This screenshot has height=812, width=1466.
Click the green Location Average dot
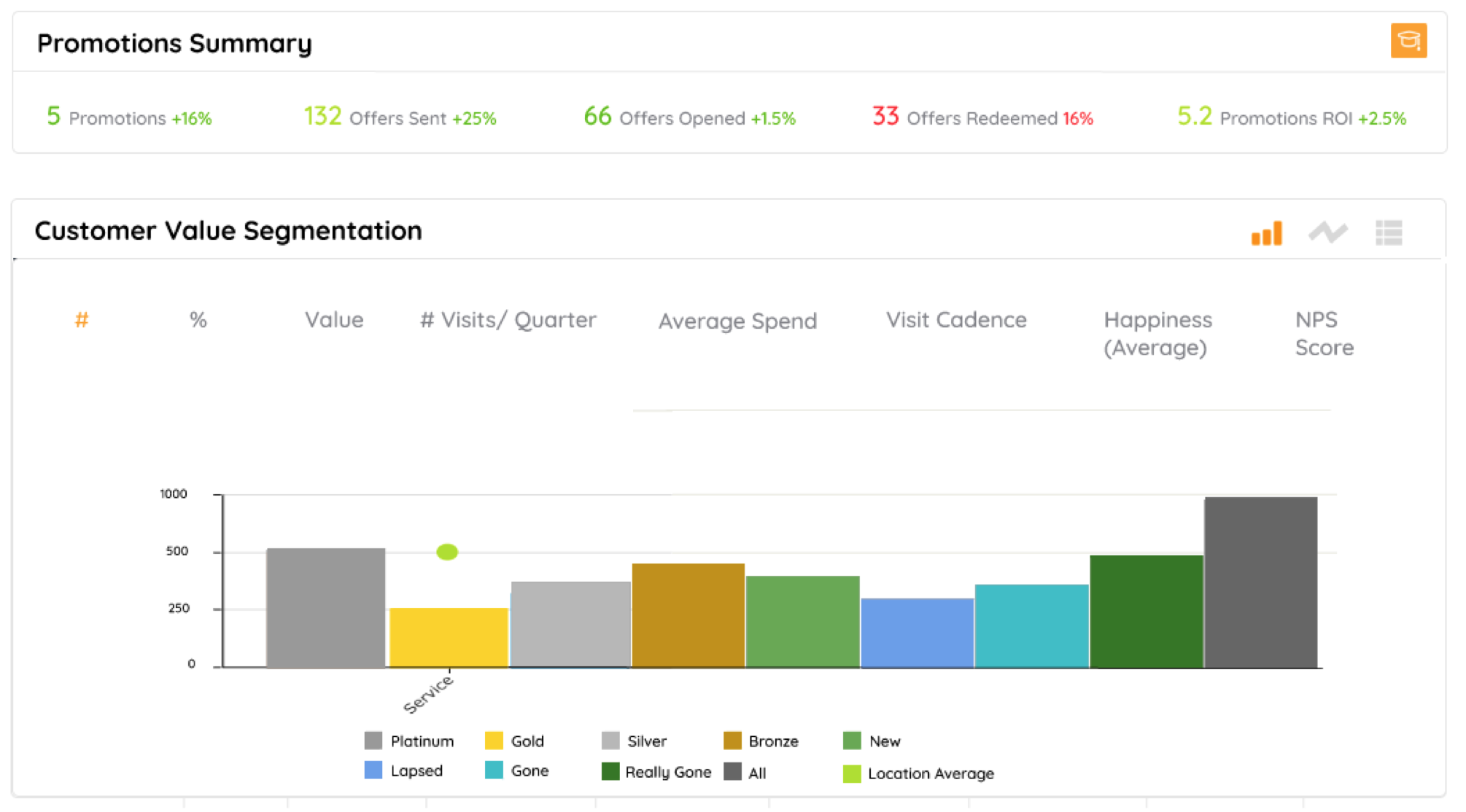click(x=447, y=552)
